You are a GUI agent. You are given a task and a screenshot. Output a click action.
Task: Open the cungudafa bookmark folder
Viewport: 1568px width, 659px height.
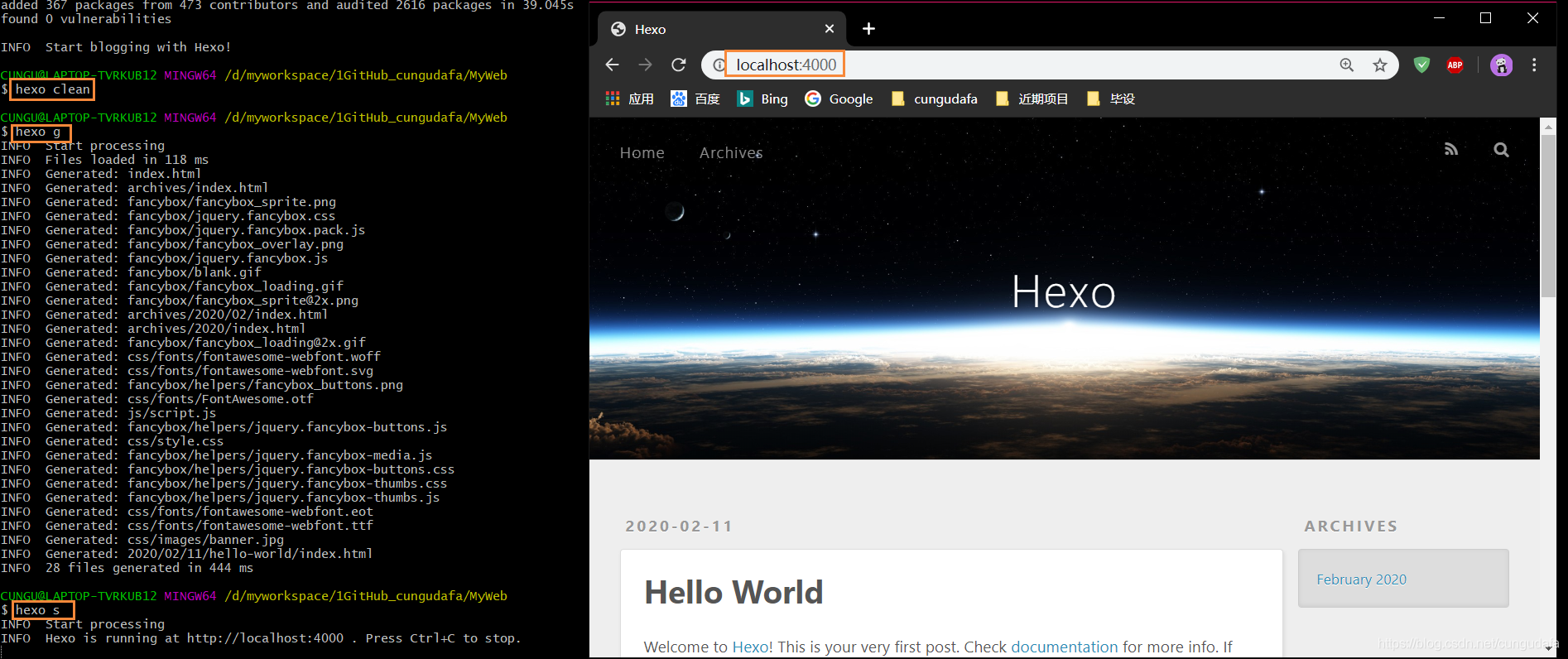[x=934, y=99]
